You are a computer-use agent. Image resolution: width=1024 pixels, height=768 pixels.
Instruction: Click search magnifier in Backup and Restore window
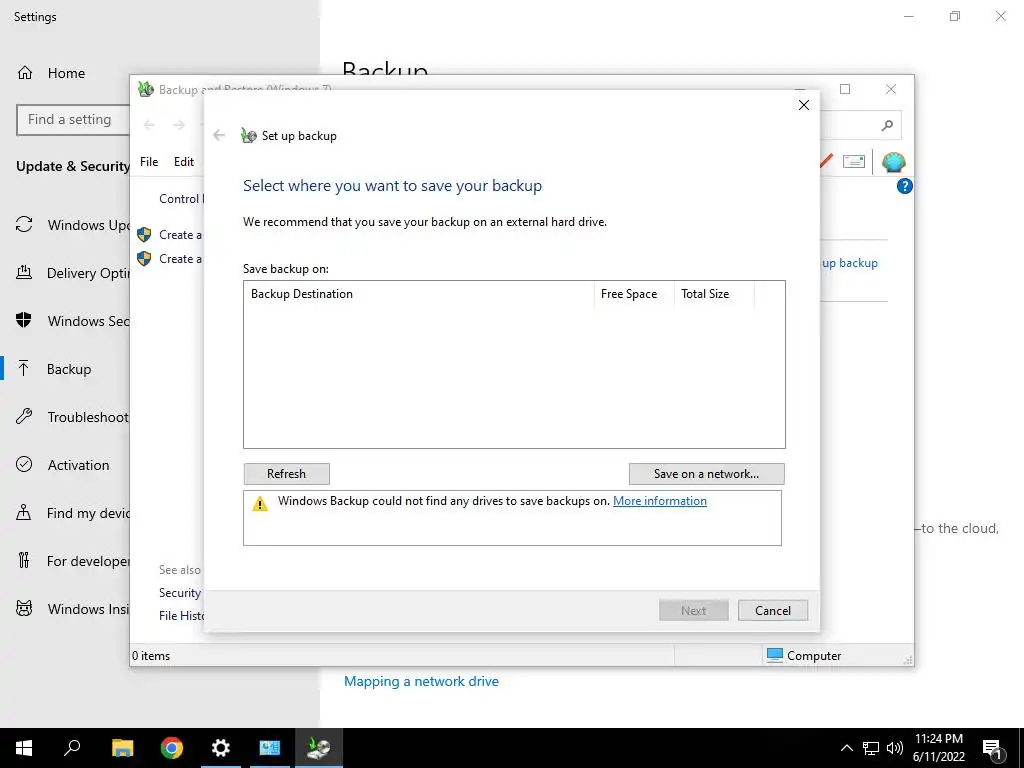point(887,125)
